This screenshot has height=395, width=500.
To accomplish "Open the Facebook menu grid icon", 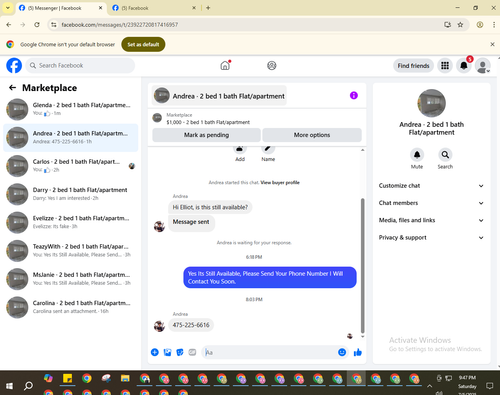I will 445,66.
